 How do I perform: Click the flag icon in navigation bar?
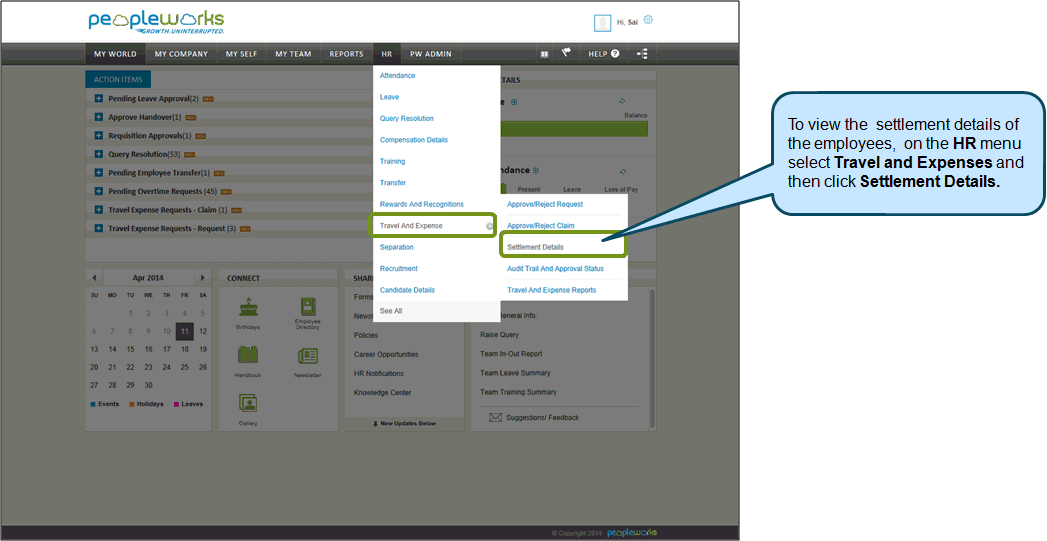click(566, 53)
